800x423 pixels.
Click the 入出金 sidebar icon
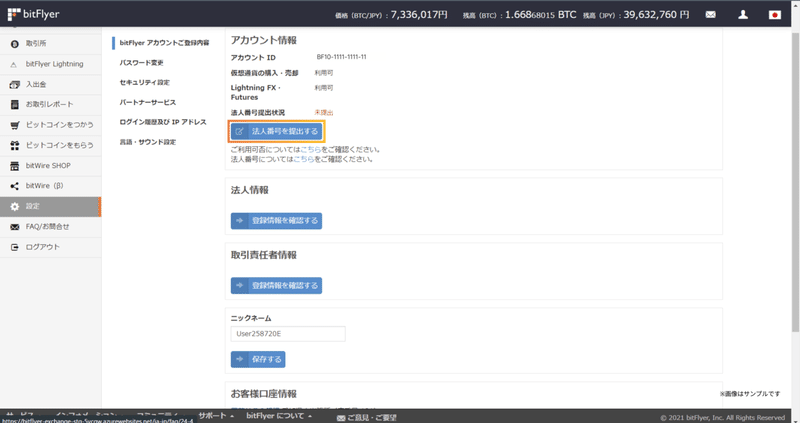14,85
